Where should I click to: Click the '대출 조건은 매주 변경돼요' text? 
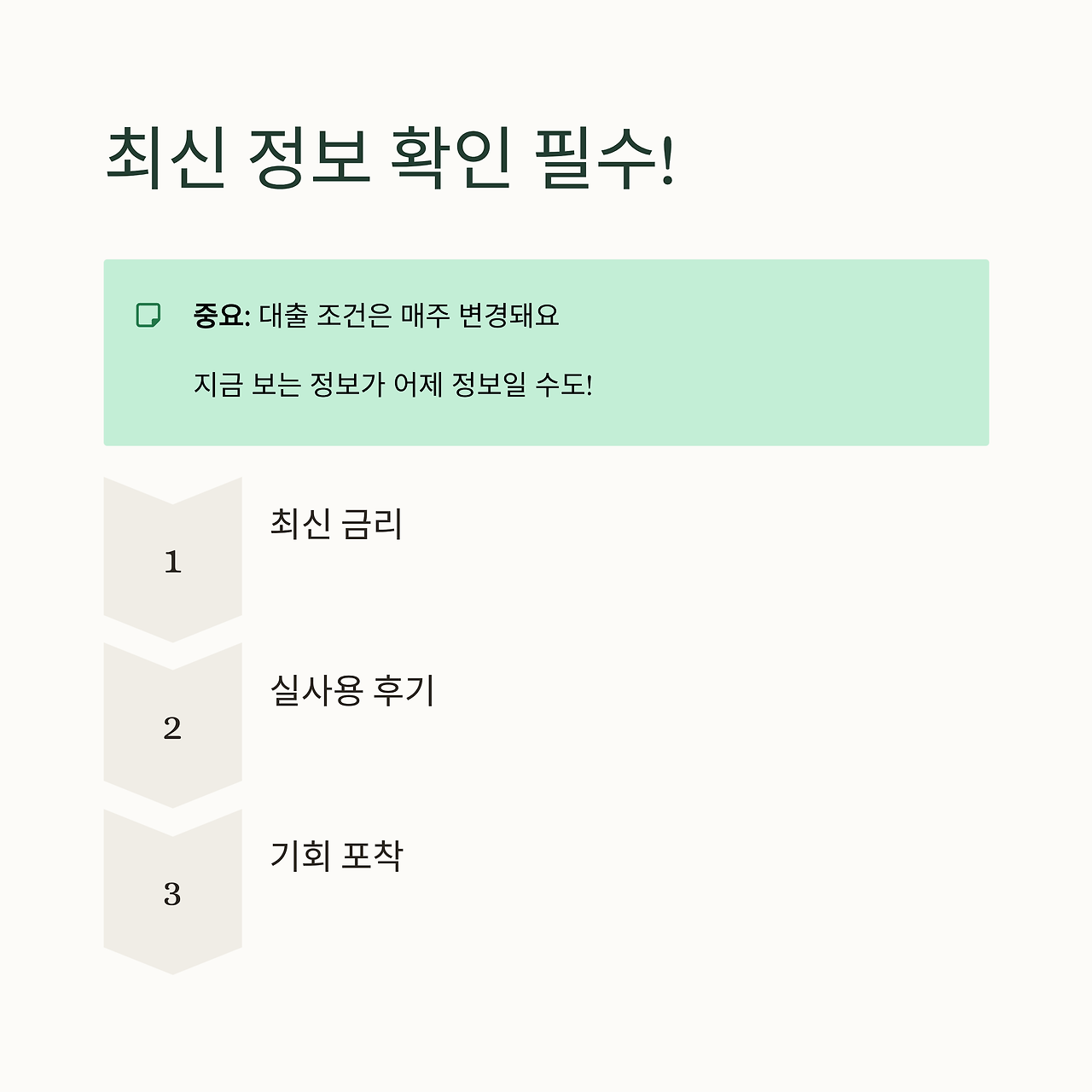pos(409,316)
